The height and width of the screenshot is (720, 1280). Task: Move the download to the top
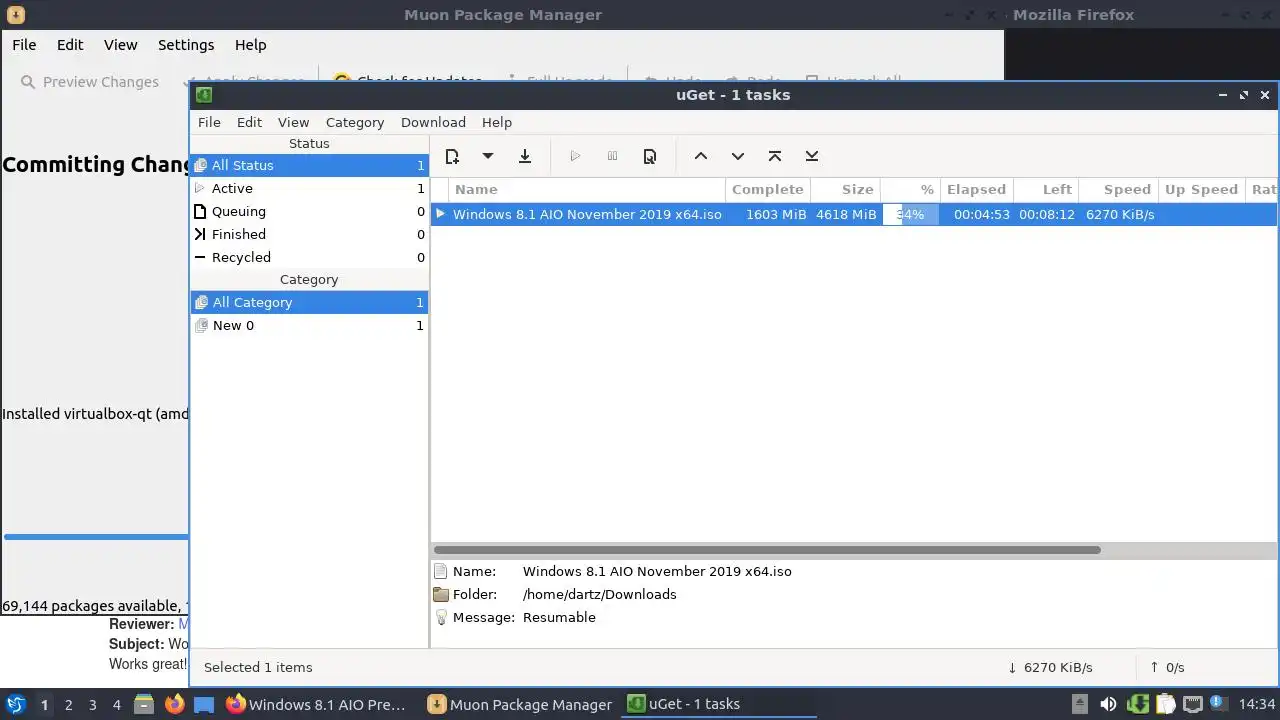[775, 156]
